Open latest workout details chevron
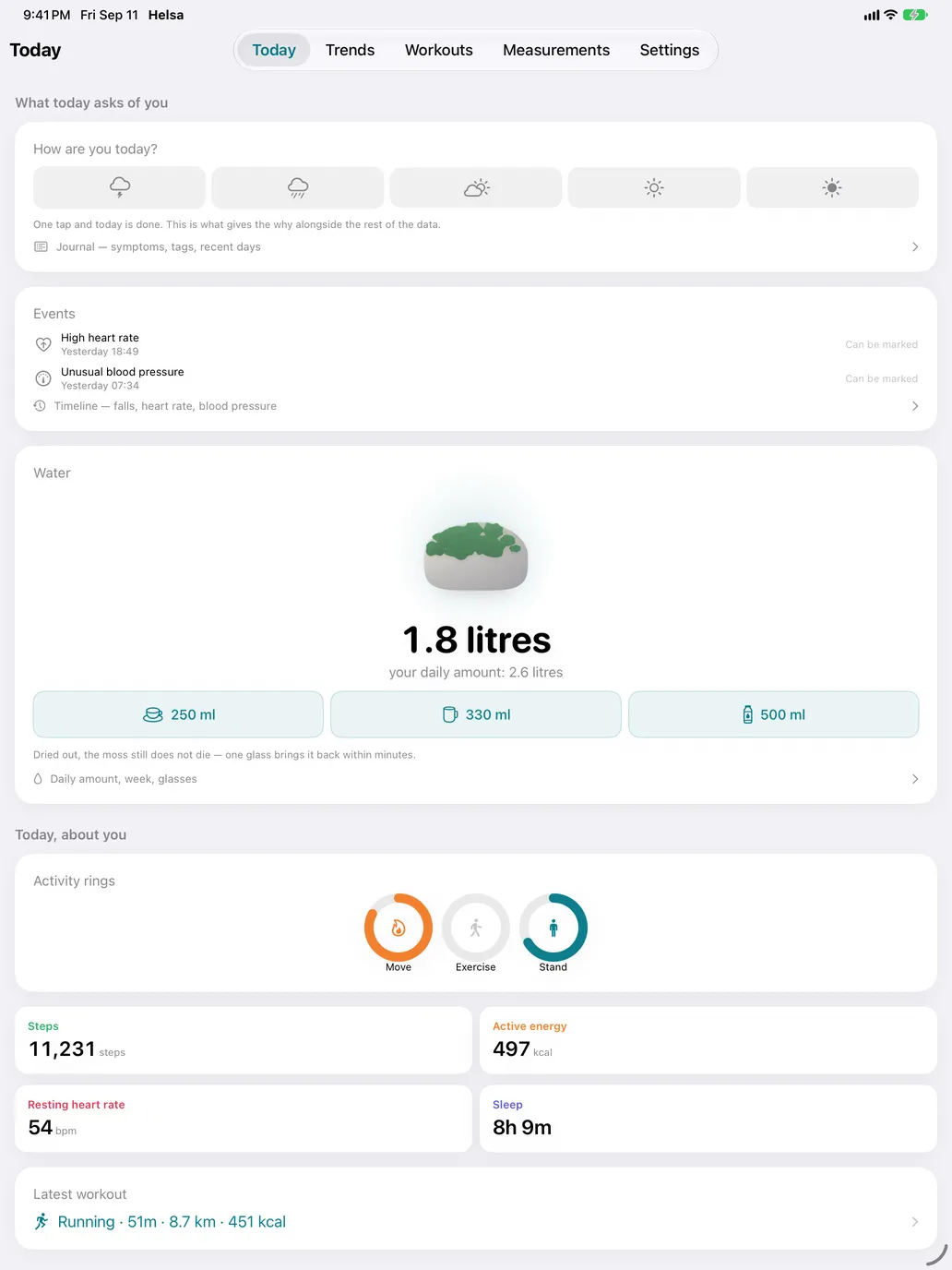952x1270 pixels. 915,1222
